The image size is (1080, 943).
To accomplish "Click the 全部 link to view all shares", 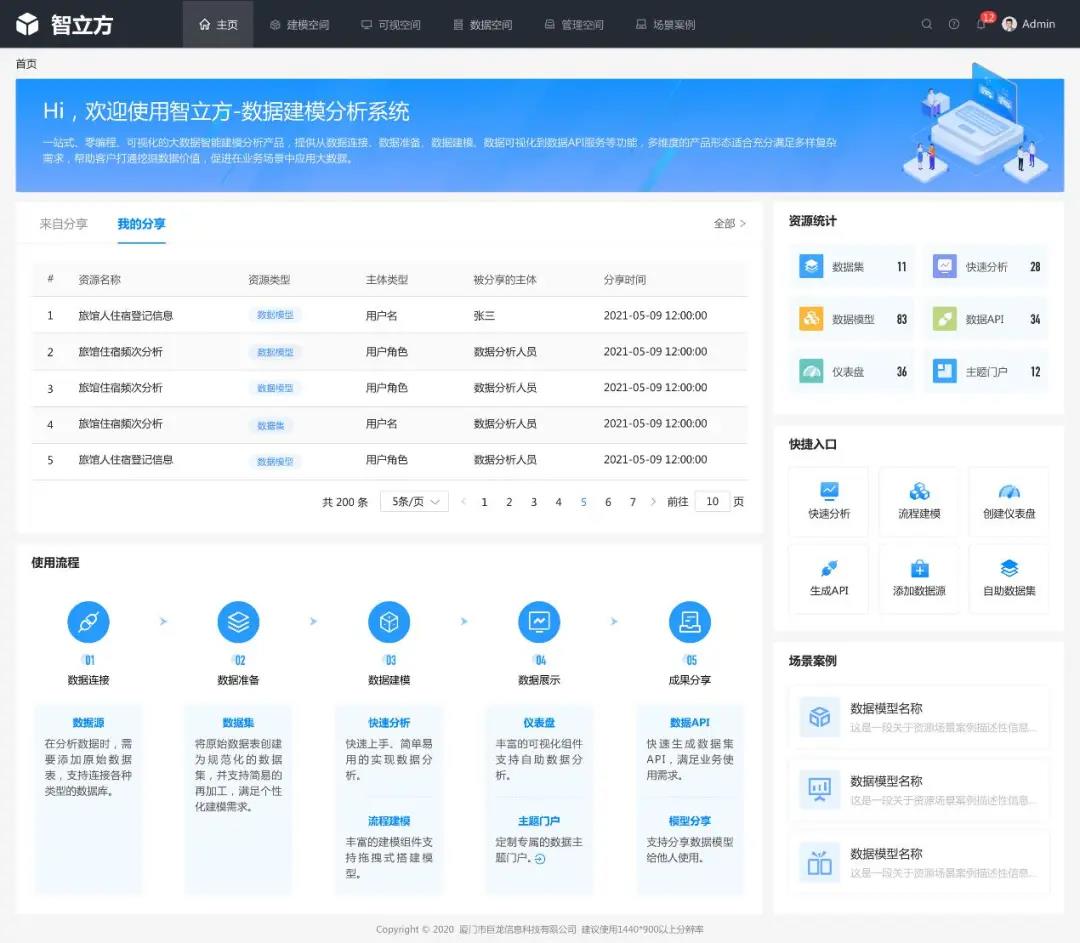I will [729, 224].
